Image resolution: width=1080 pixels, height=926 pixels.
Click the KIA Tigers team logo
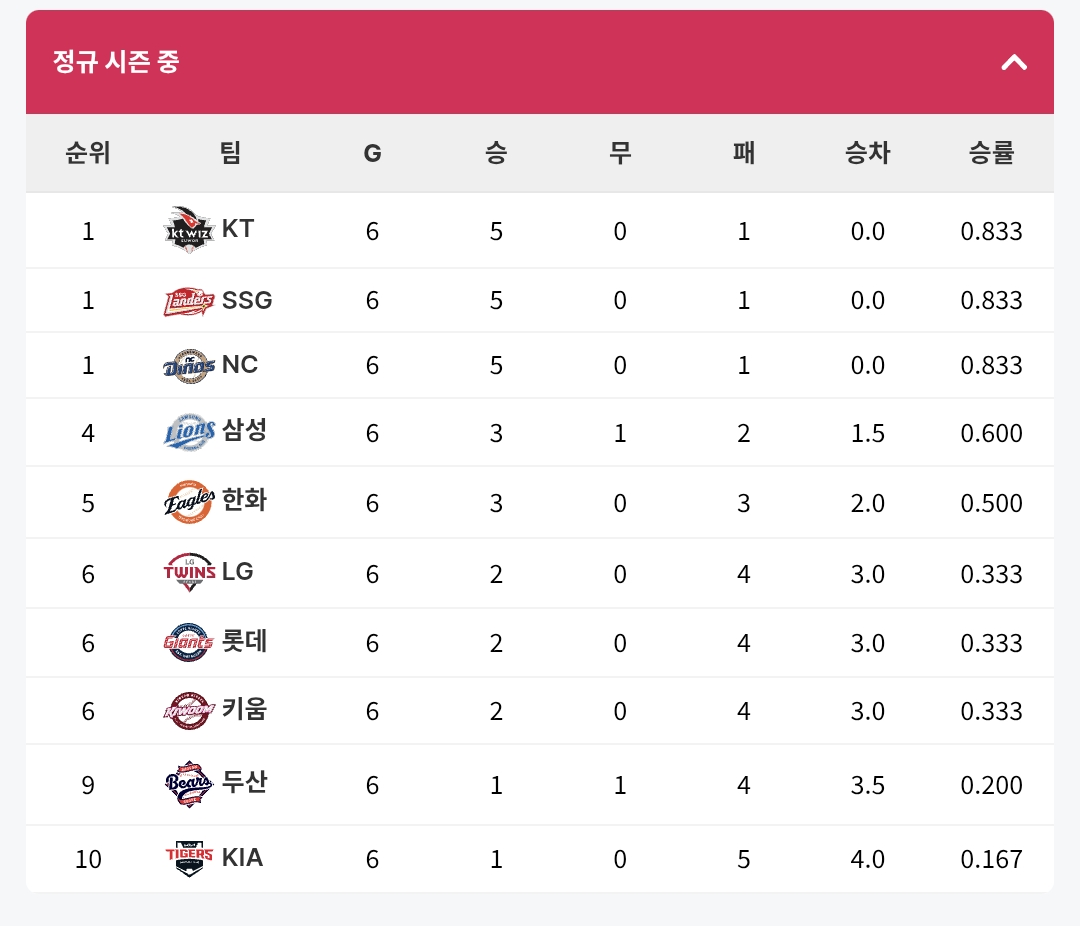[189, 859]
